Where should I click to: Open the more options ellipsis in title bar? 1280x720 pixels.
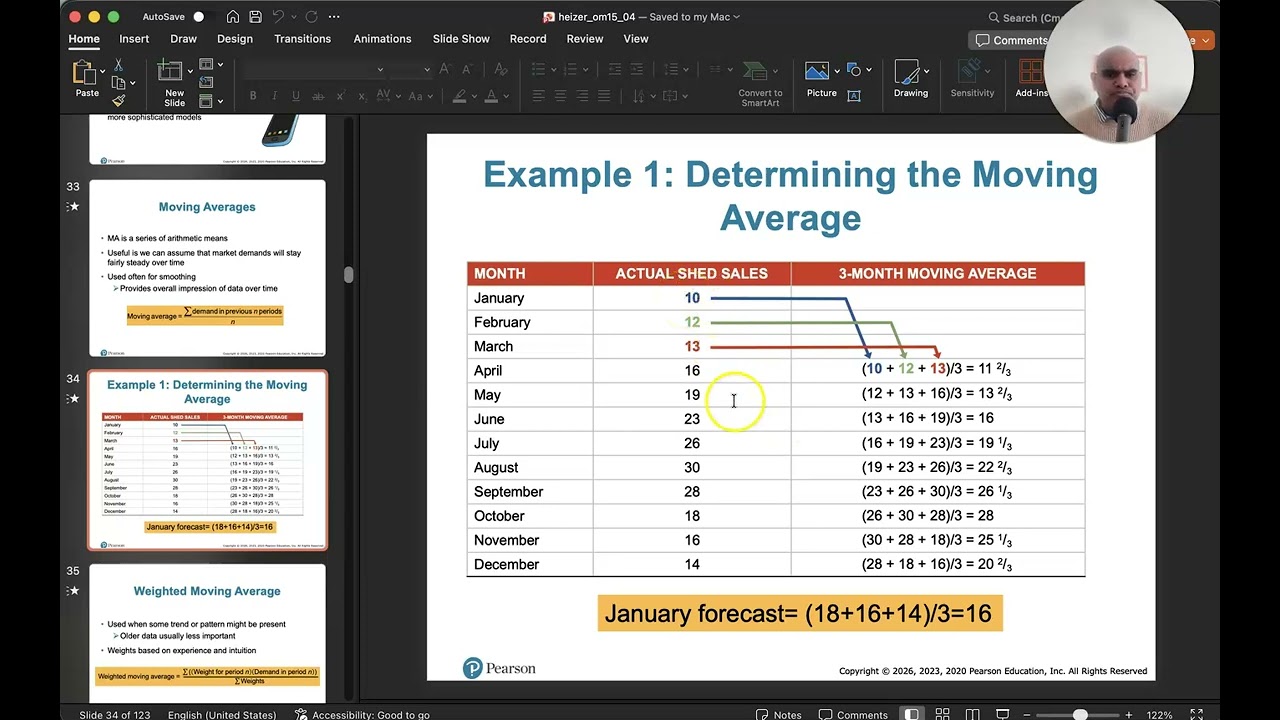click(x=334, y=17)
